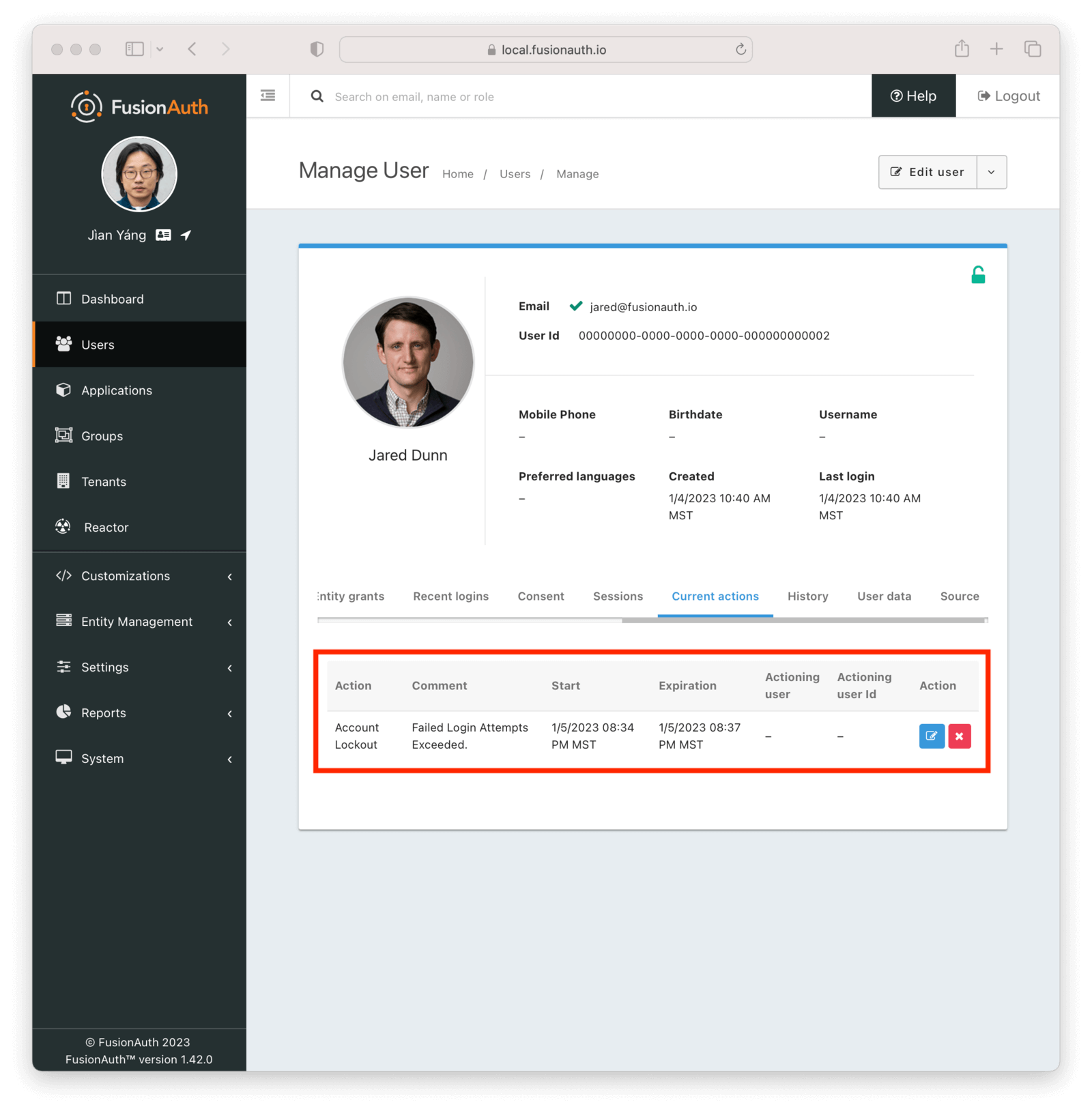Viewport: 1092px width, 1111px height.
Task: Click the location arrow icon beside Jian Yáng
Action: [186, 235]
